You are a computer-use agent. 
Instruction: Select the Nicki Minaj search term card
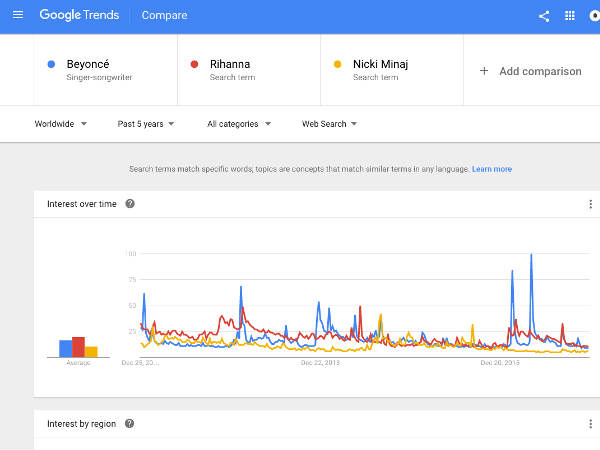(x=392, y=70)
